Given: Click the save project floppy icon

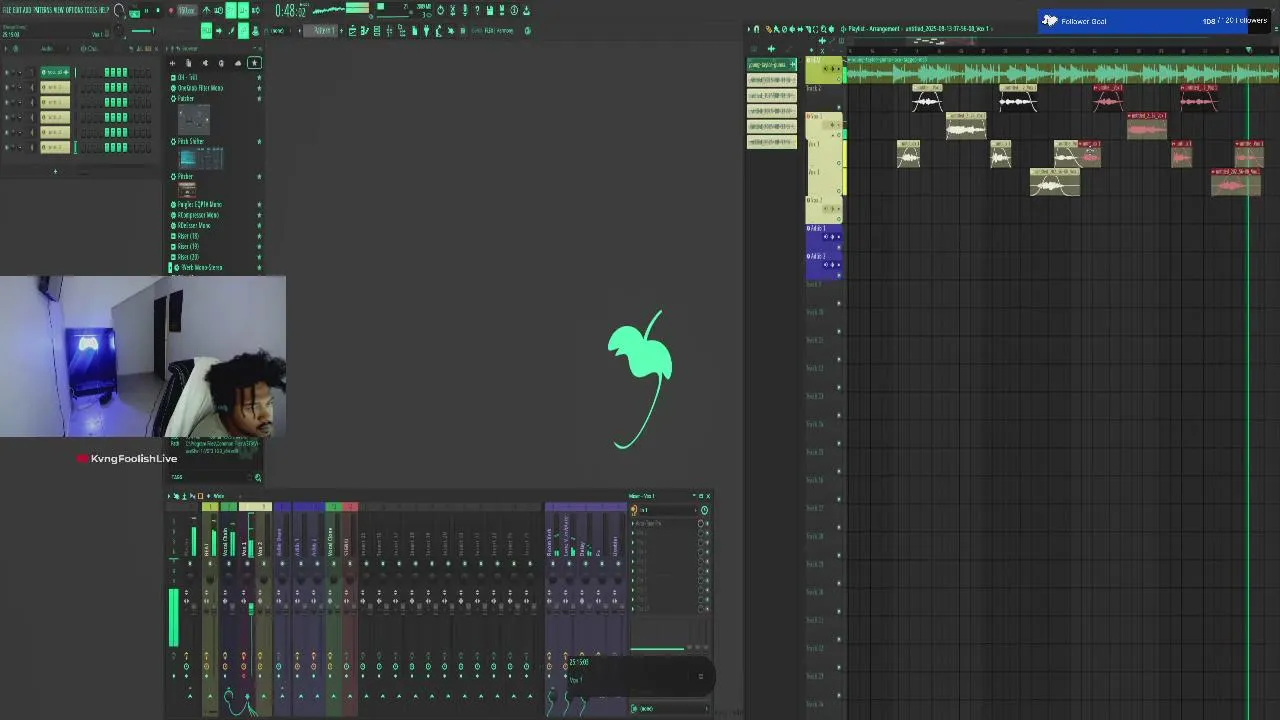Looking at the screenshot, I should pyautogui.click(x=489, y=10).
